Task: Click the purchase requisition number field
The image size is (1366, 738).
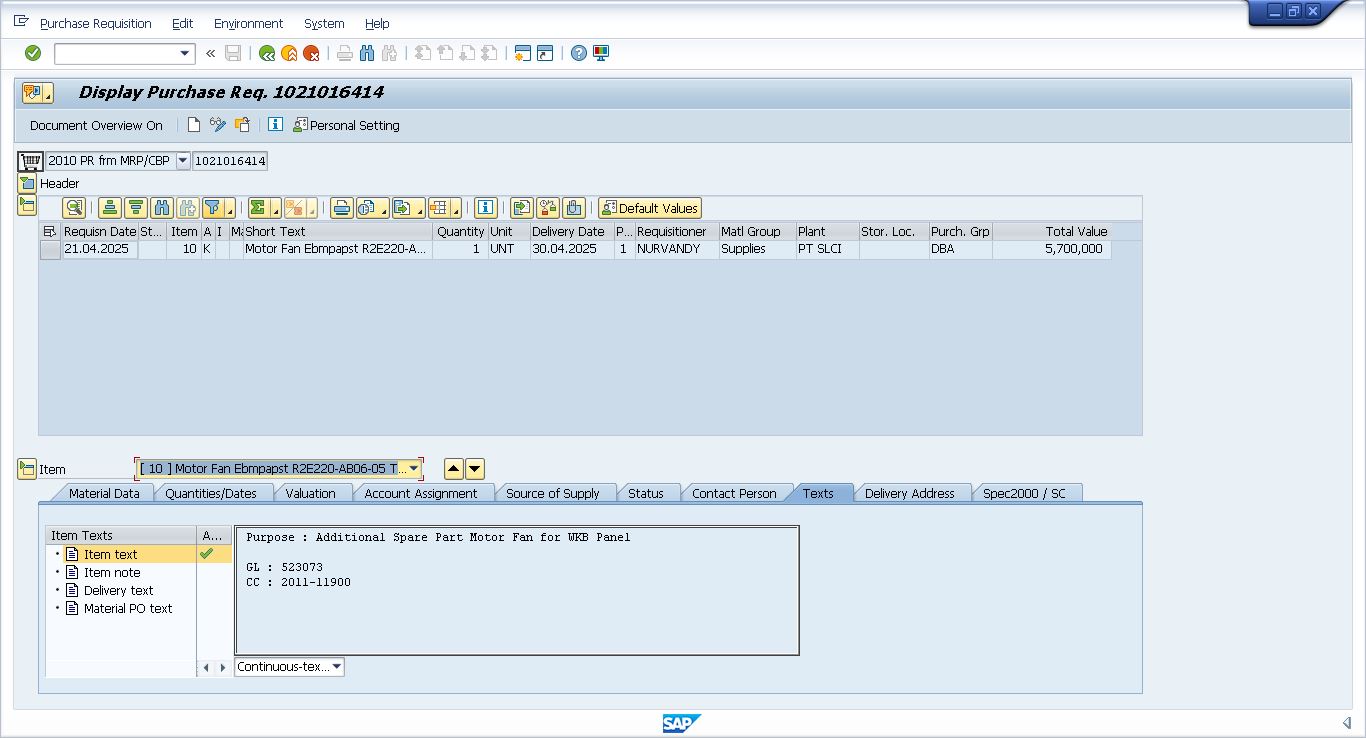Action: pyautogui.click(x=230, y=161)
